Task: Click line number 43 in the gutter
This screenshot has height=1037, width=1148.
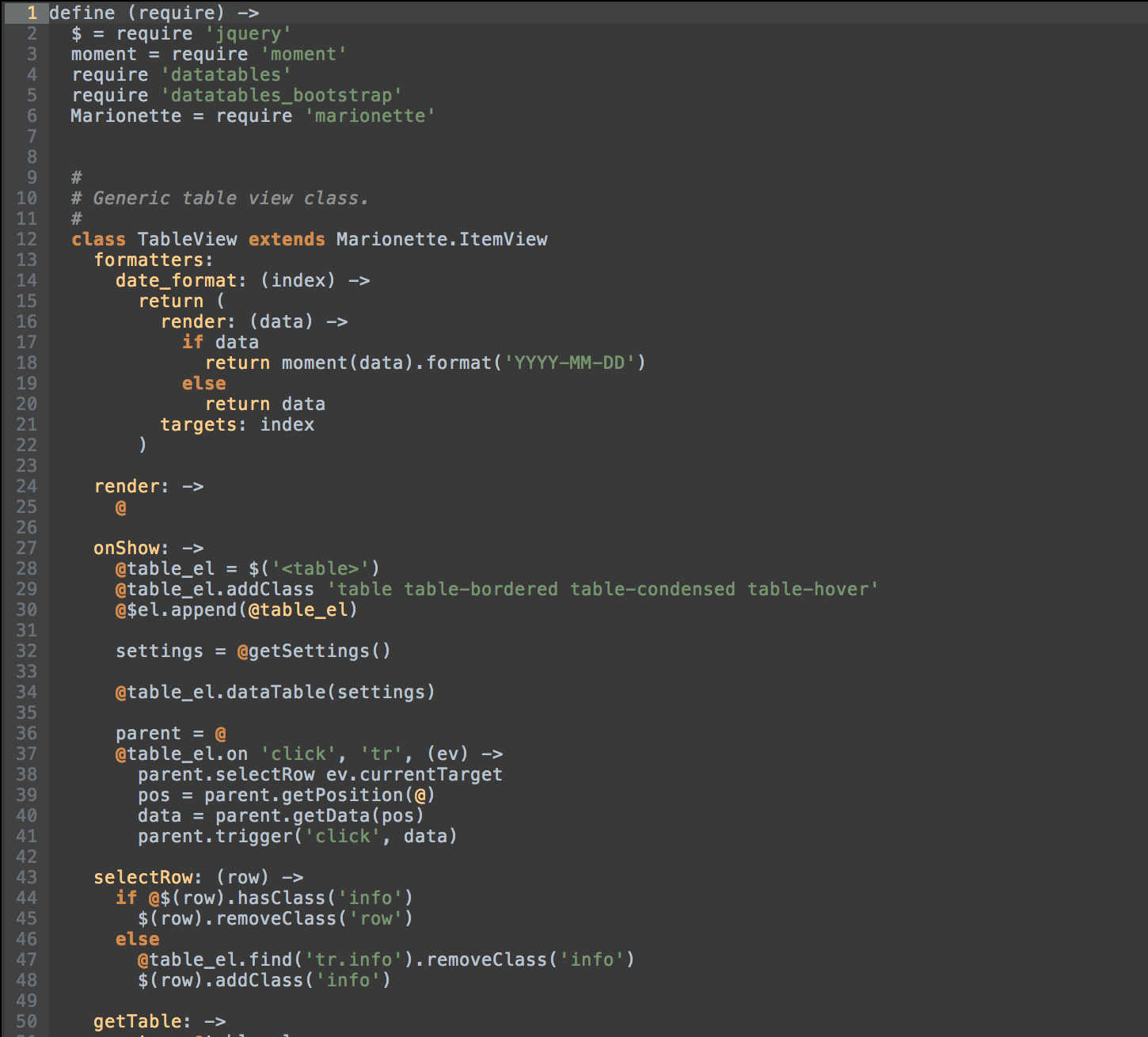Action: click(26, 877)
